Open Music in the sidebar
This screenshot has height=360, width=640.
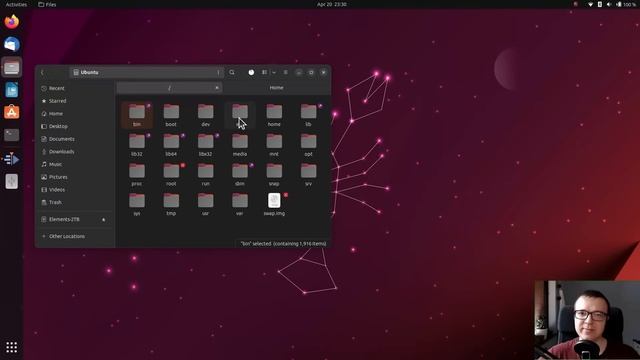pos(75,164)
